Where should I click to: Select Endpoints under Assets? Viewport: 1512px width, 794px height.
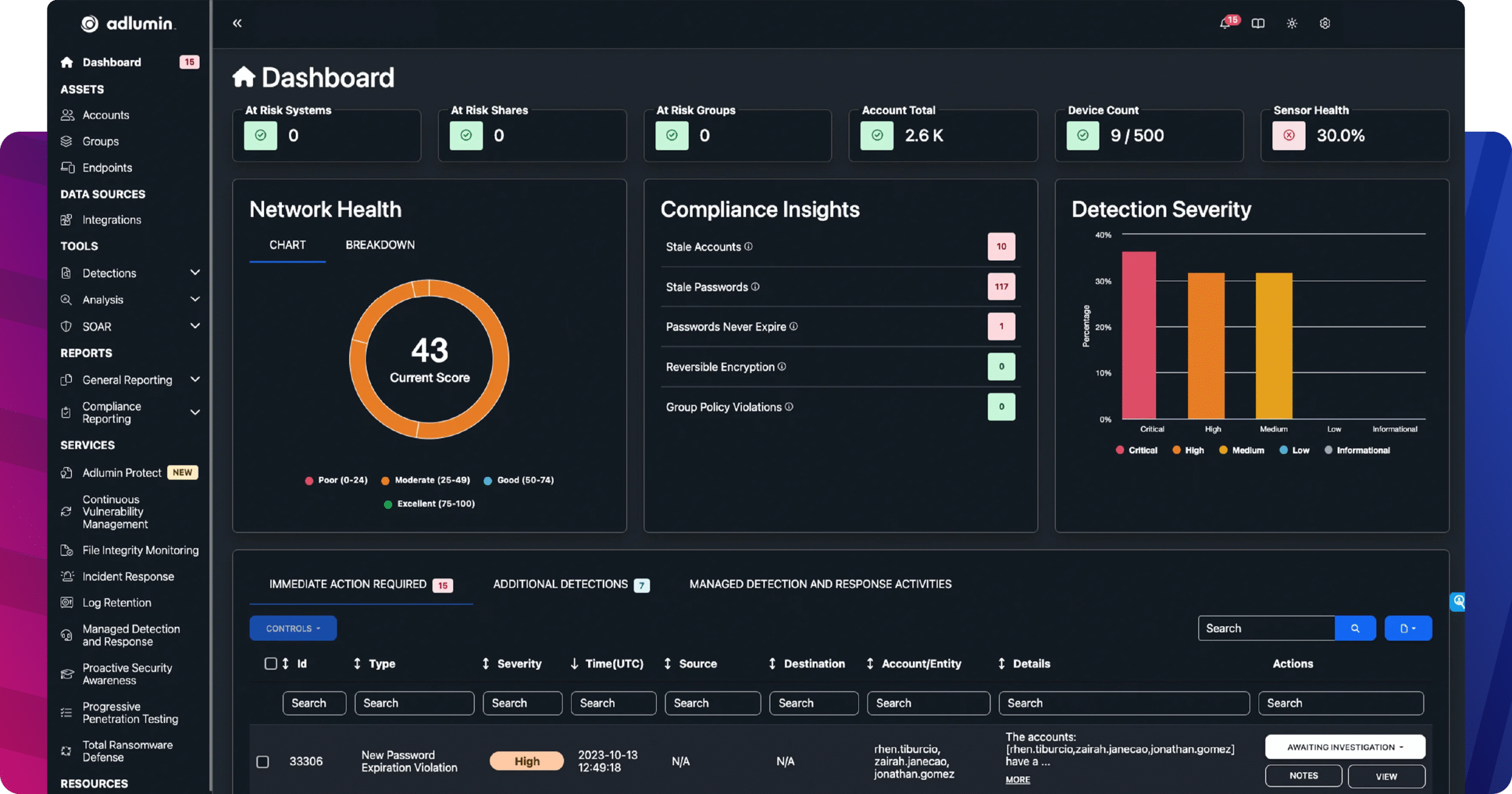coord(107,167)
